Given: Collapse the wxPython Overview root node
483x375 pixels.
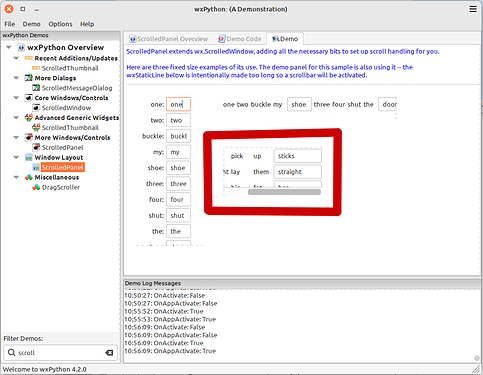Looking at the screenshot, I should pyautogui.click(x=9, y=47).
